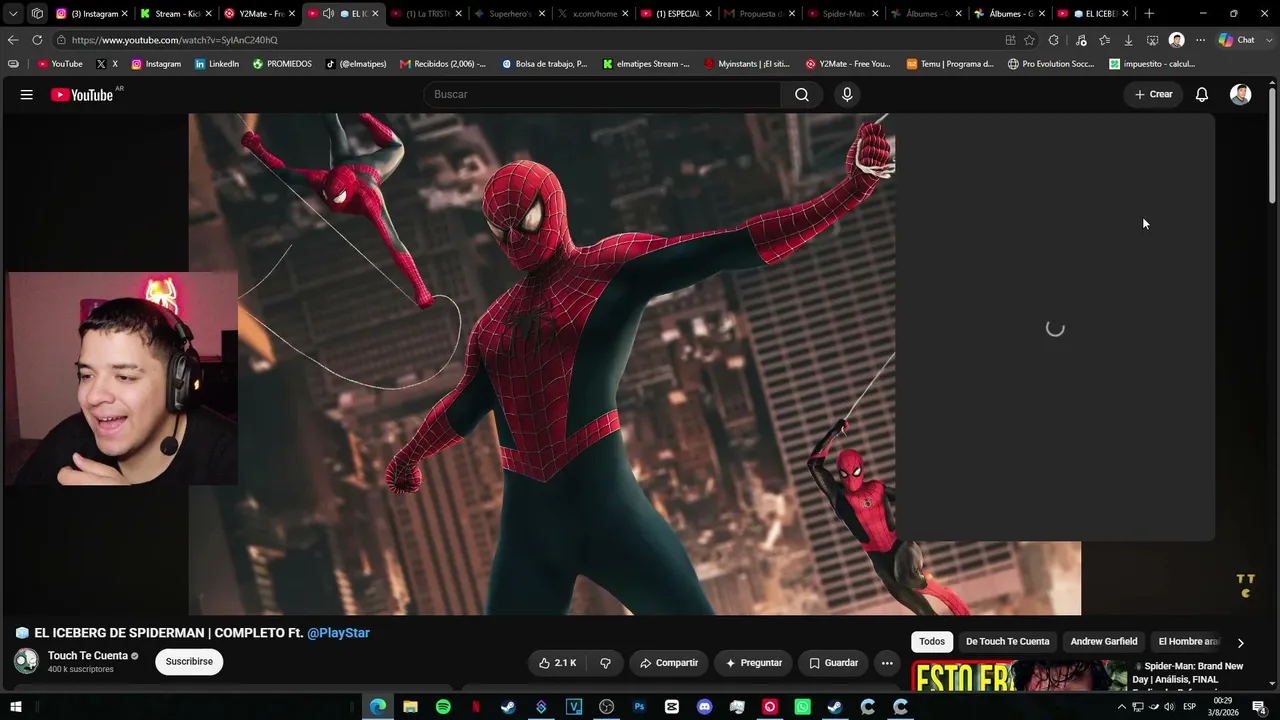Switch to the Stream Kick tab

tap(176, 14)
